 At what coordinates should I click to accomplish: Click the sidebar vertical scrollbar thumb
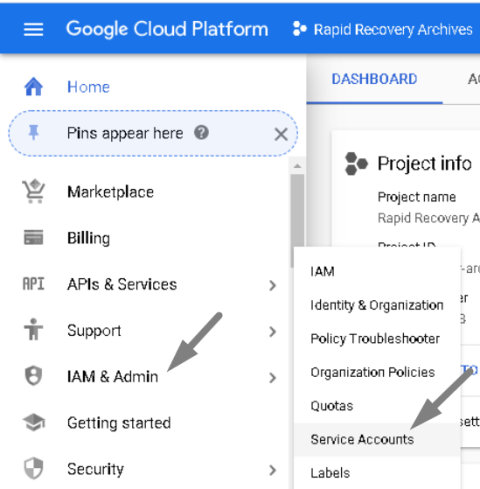click(297, 220)
